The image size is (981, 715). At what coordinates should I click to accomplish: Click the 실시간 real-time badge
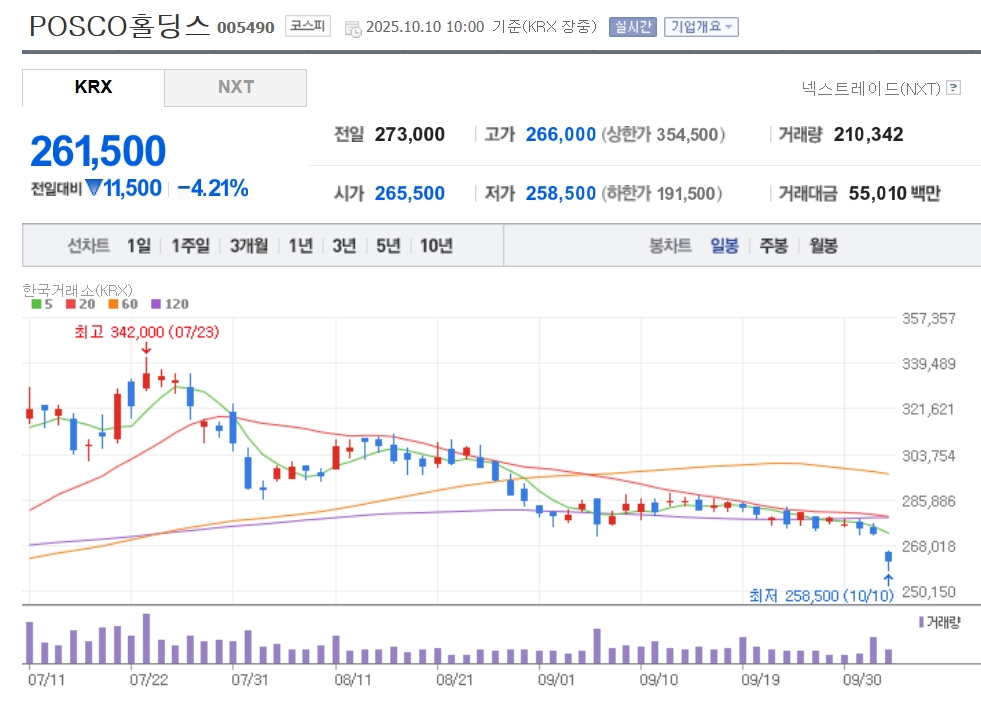[633, 27]
